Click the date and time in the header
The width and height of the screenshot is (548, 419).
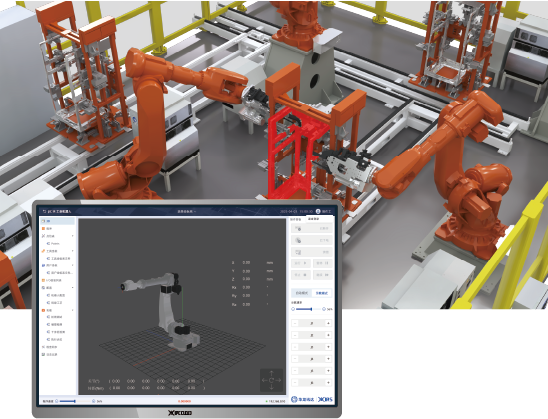(296, 211)
